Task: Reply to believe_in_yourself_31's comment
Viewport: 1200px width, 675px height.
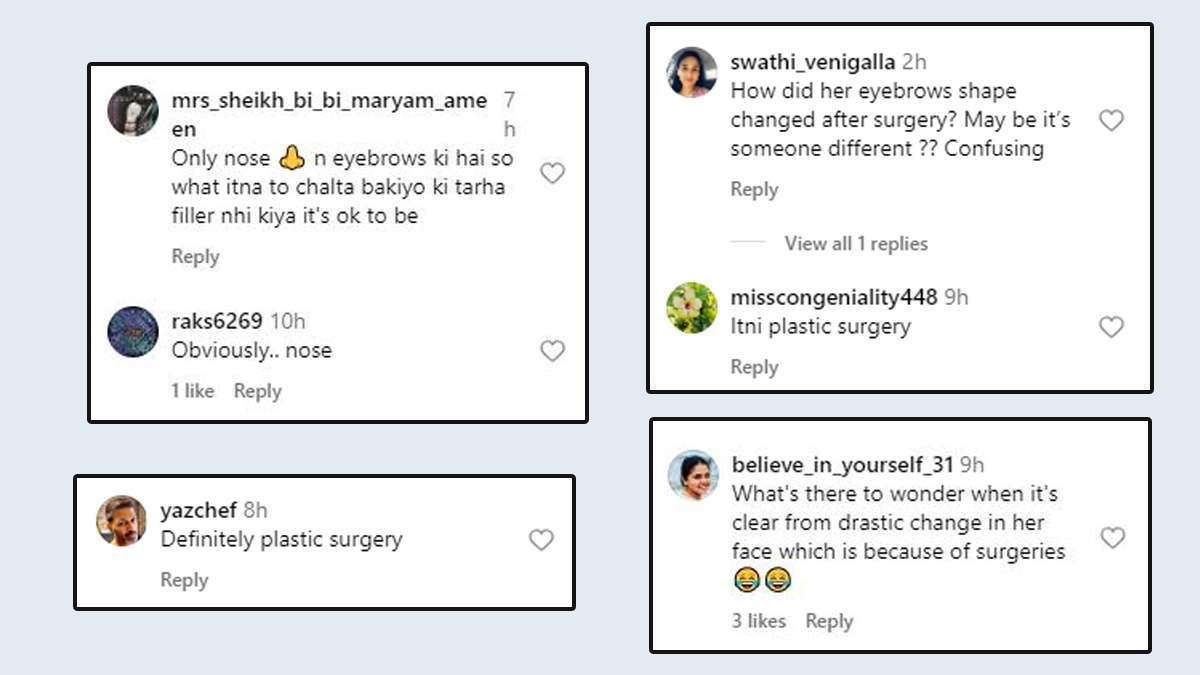Action: pyautogui.click(x=829, y=621)
